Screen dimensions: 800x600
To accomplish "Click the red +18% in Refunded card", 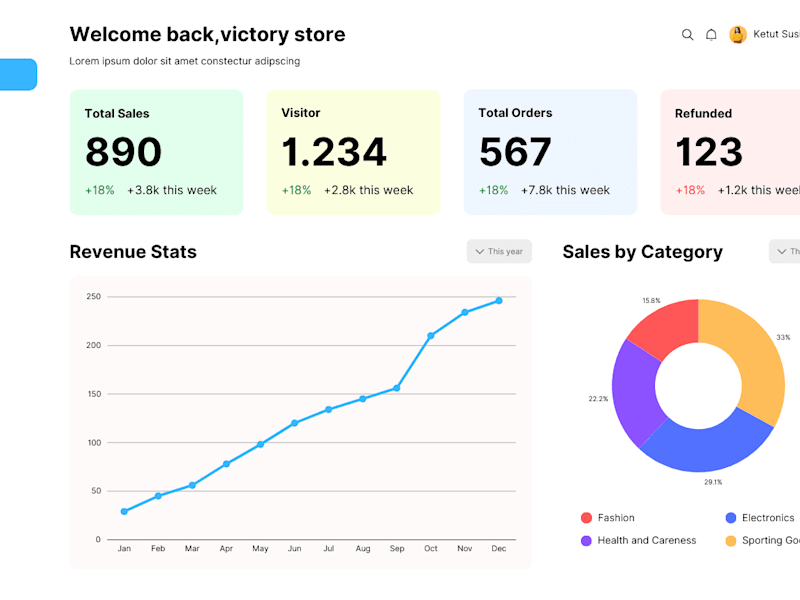I will click(x=690, y=190).
